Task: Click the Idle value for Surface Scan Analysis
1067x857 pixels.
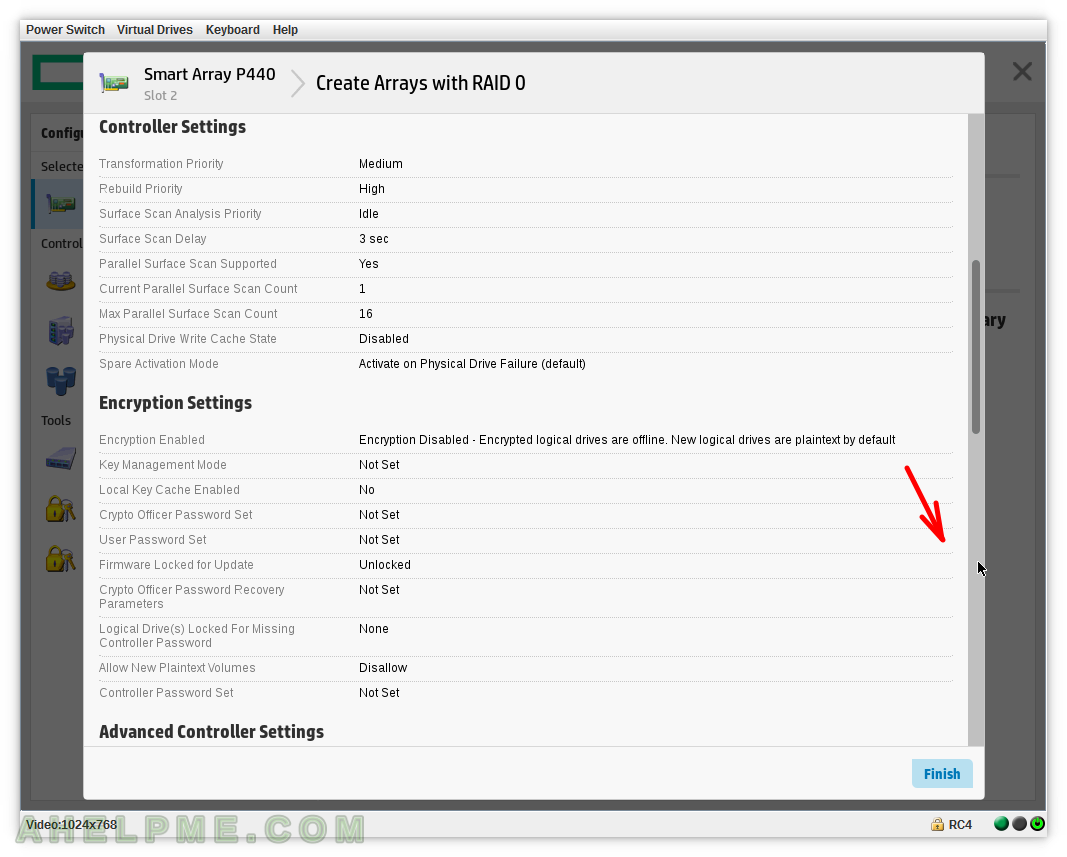Action: click(x=368, y=214)
